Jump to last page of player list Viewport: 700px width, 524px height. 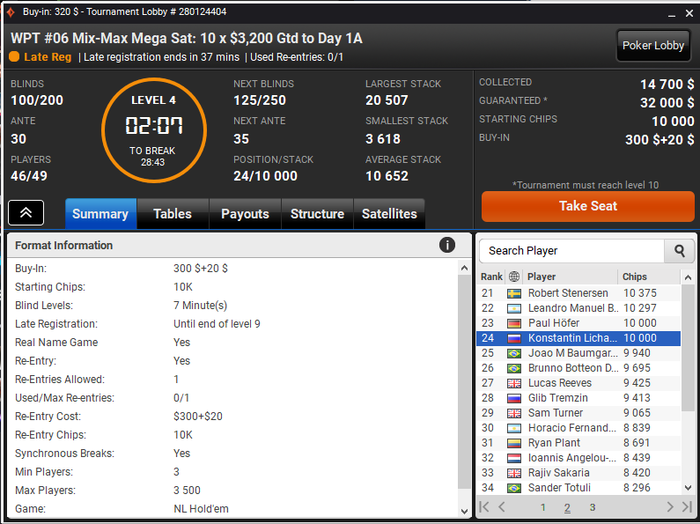tap(687, 507)
